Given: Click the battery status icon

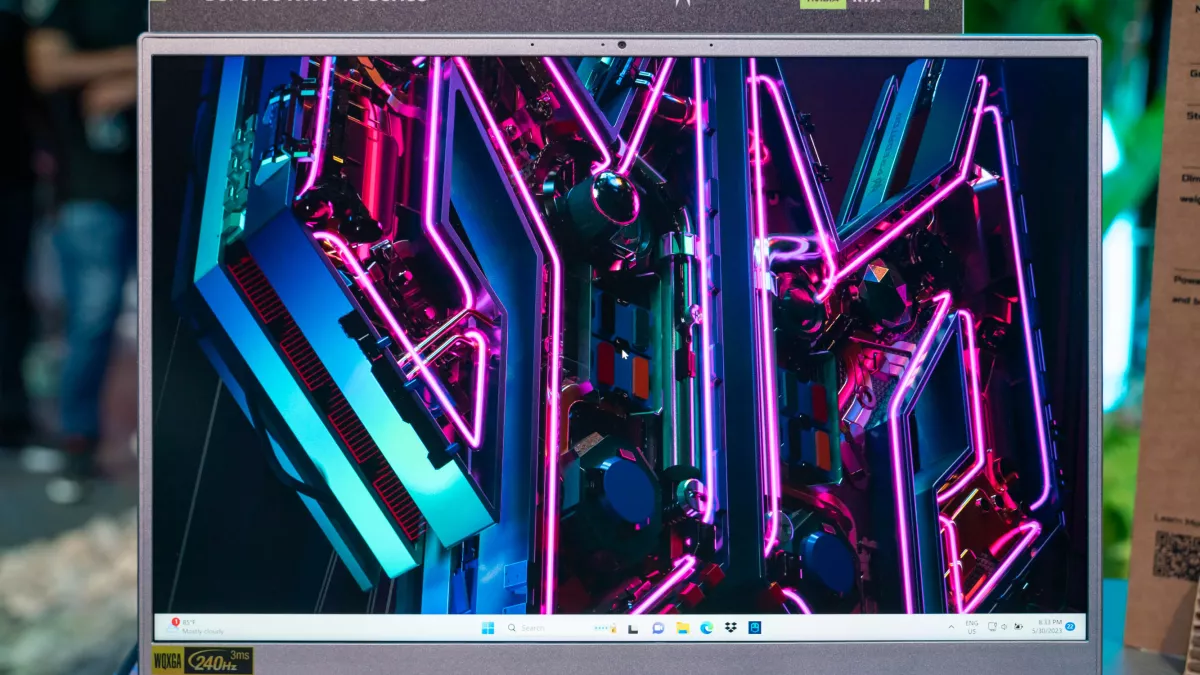Looking at the screenshot, I should pos(1018,627).
